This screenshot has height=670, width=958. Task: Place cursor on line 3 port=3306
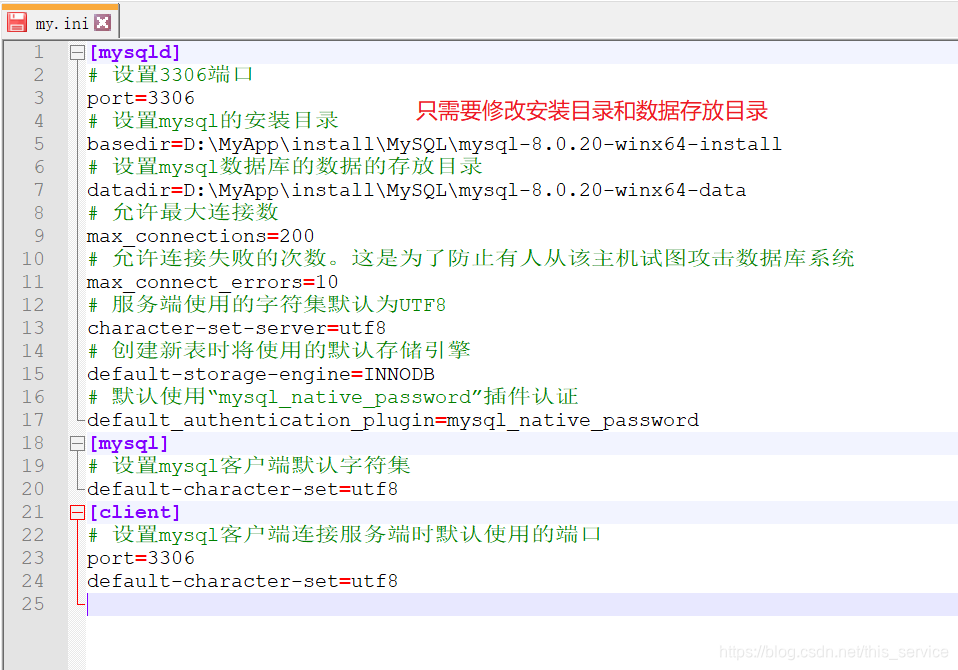coord(141,98)
